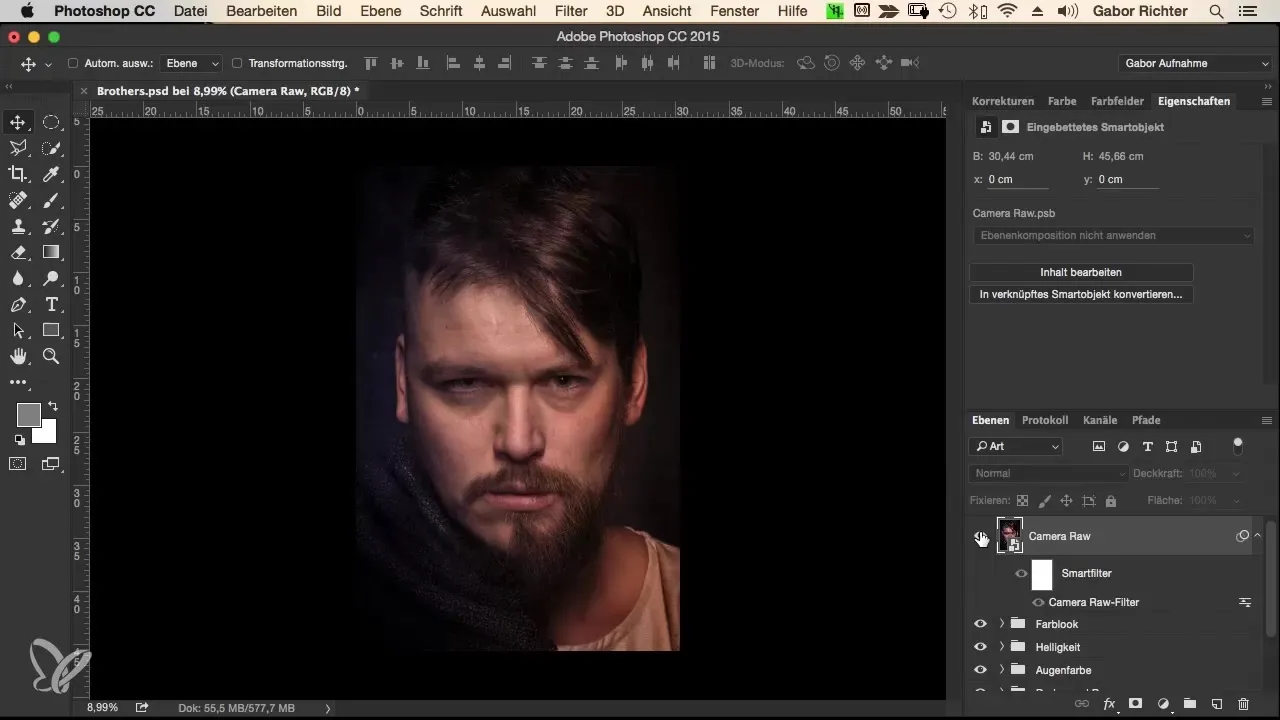Image resolution: width=1280 pixels, height=720 pixels.
Task: Select the Move tool in the toolbox
Action: point(18,122)
